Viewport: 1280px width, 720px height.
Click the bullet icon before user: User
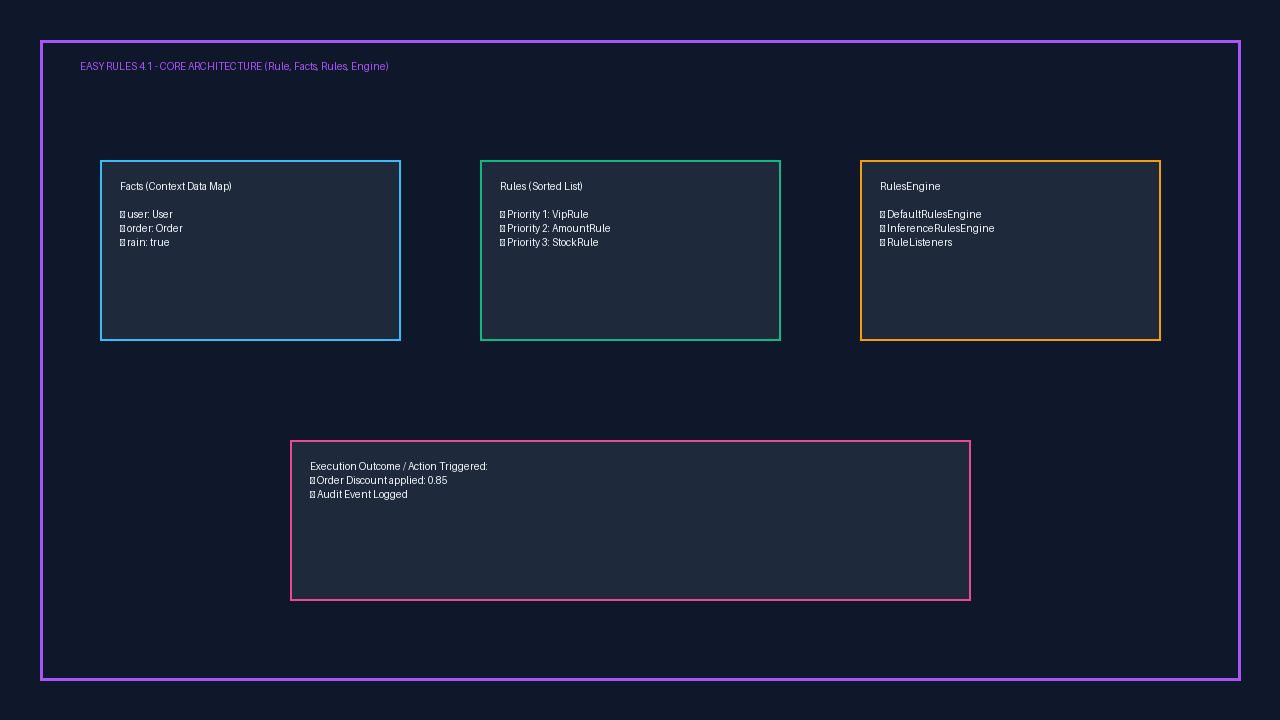[x=122, y=214]
